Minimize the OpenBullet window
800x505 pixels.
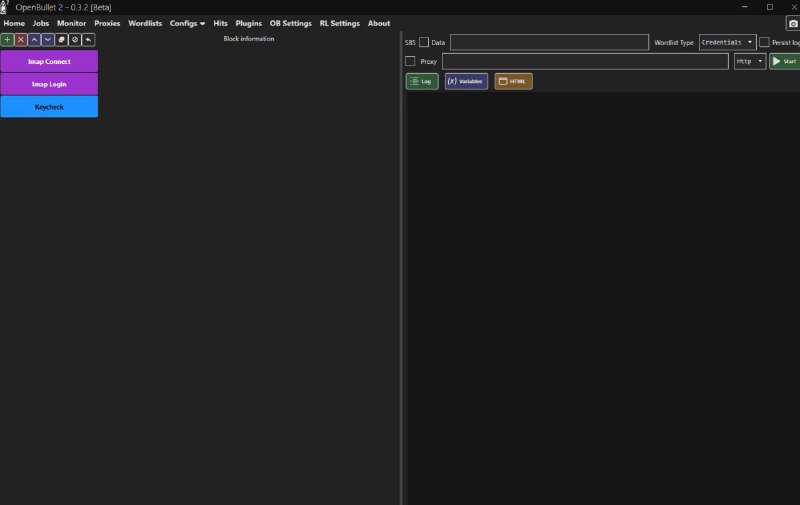tap(744, 7)
